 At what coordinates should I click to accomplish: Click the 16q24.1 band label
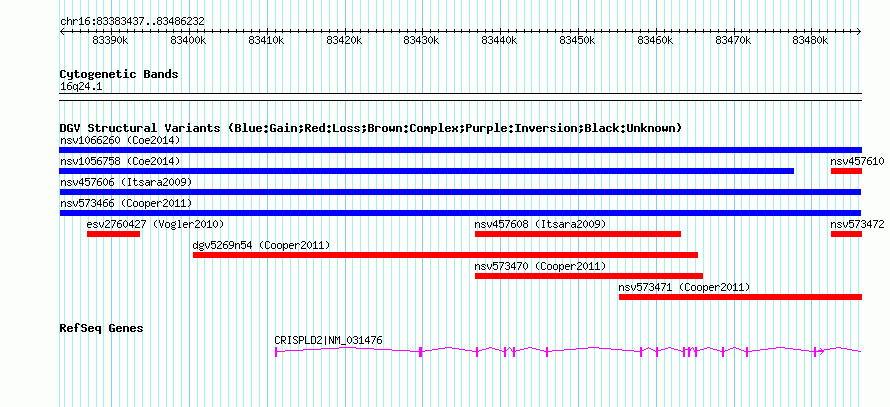(81, 87)
